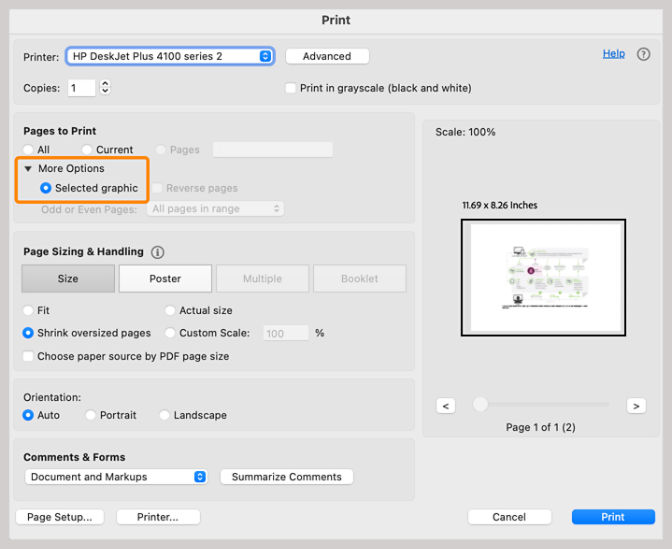Viewport: 672px width, 549px height.
Task: Click the help question mark icon
Action: pyautogui.click(x=643, y=54)
